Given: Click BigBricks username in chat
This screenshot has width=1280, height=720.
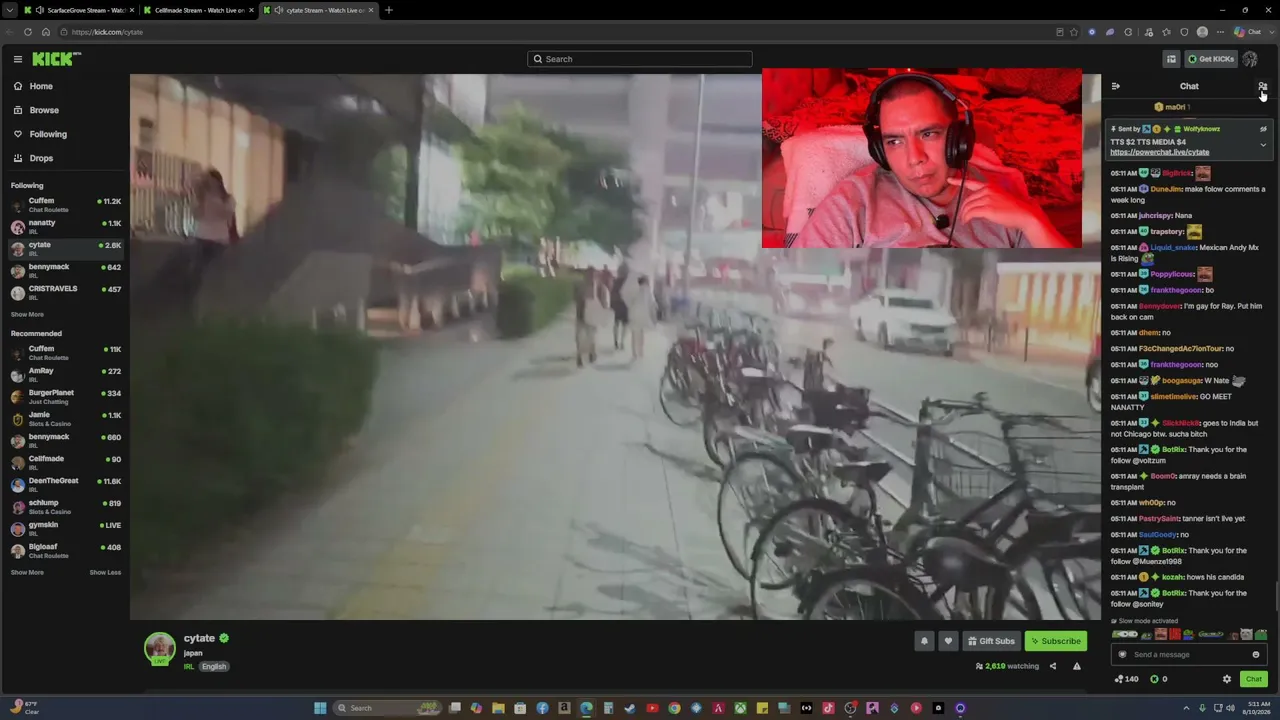Looking at the screenshot, I should (1177, 173).
